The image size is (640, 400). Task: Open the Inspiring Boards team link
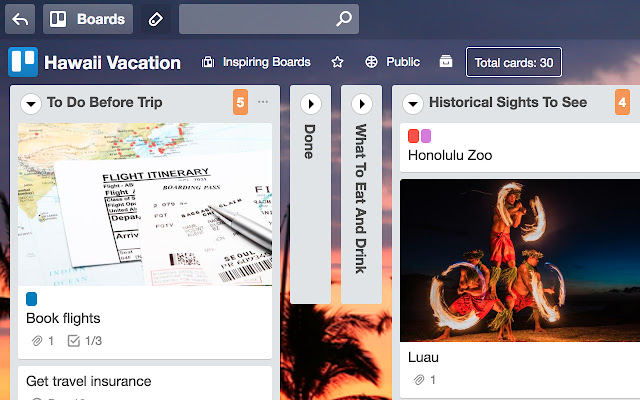coord(255,62)
